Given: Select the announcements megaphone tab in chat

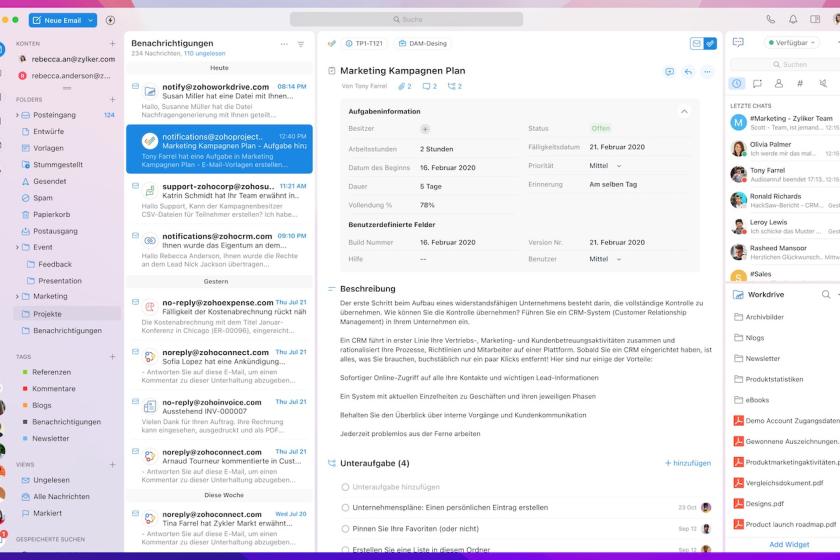Looking at the screenshot, I should [x=823, y=83].
